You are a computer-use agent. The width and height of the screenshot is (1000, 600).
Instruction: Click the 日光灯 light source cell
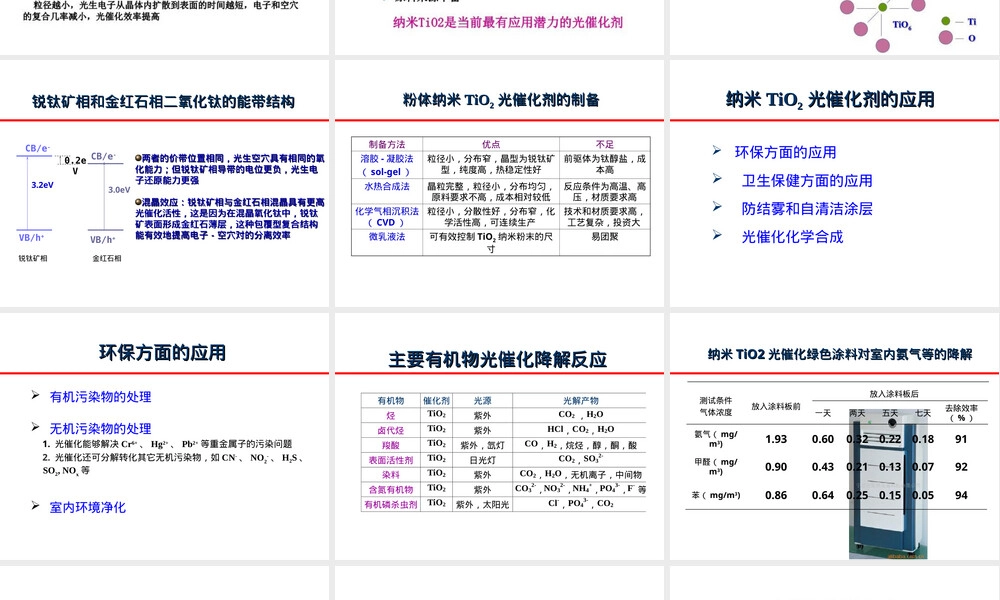point(482,460)
